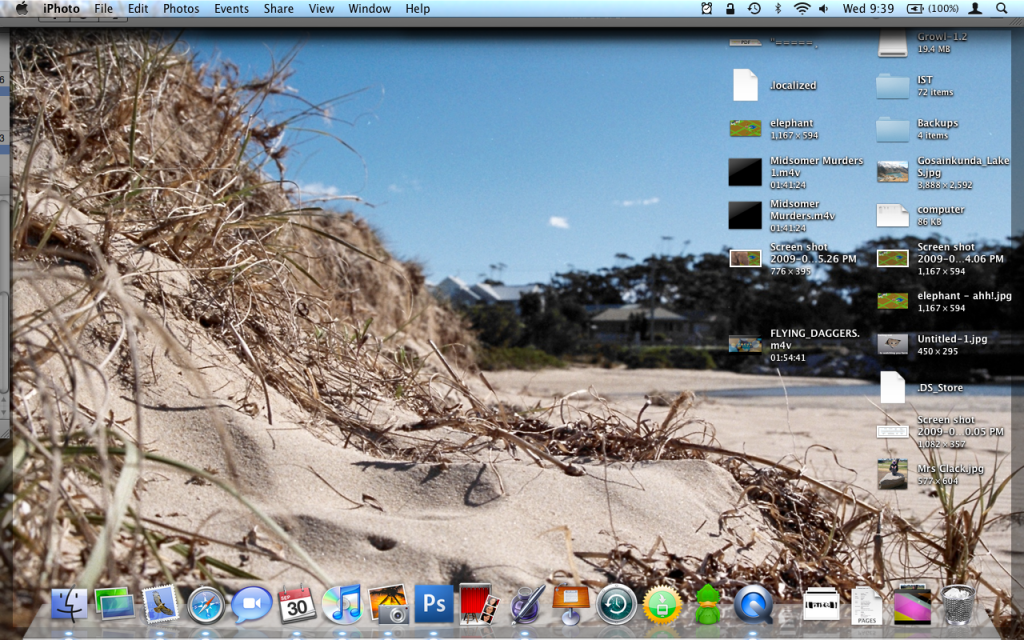Image resolution: width=1024 pixels, height=640 pixels.
Task: Open QuickTime Player blue Q icon
Action: [753, 604]
